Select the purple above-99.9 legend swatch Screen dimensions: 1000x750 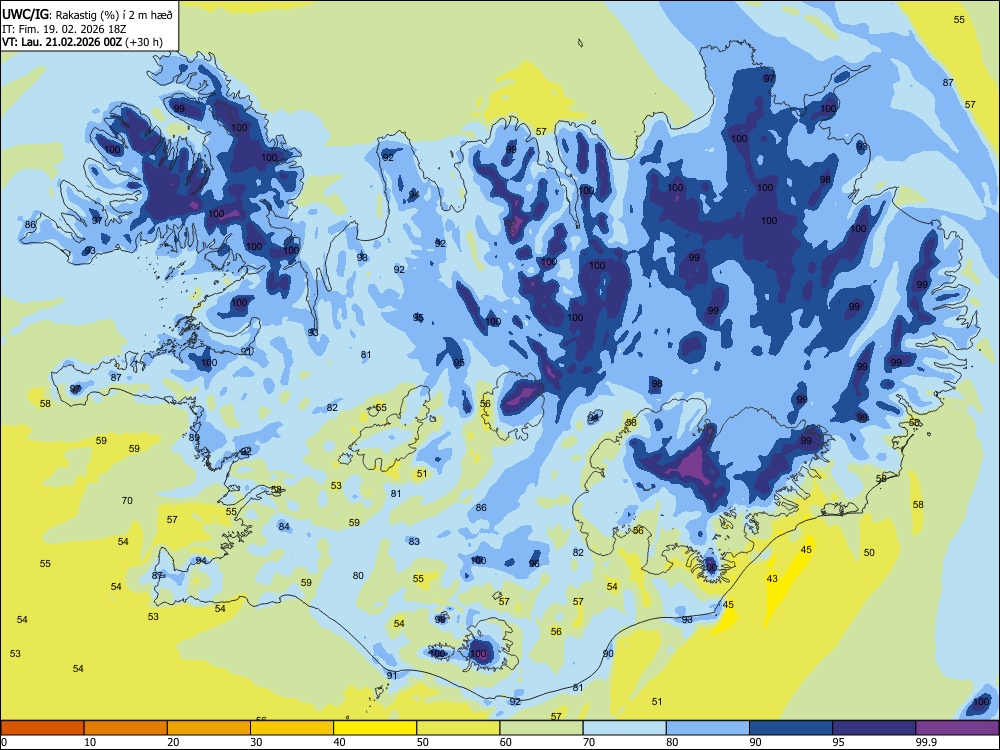957,728
